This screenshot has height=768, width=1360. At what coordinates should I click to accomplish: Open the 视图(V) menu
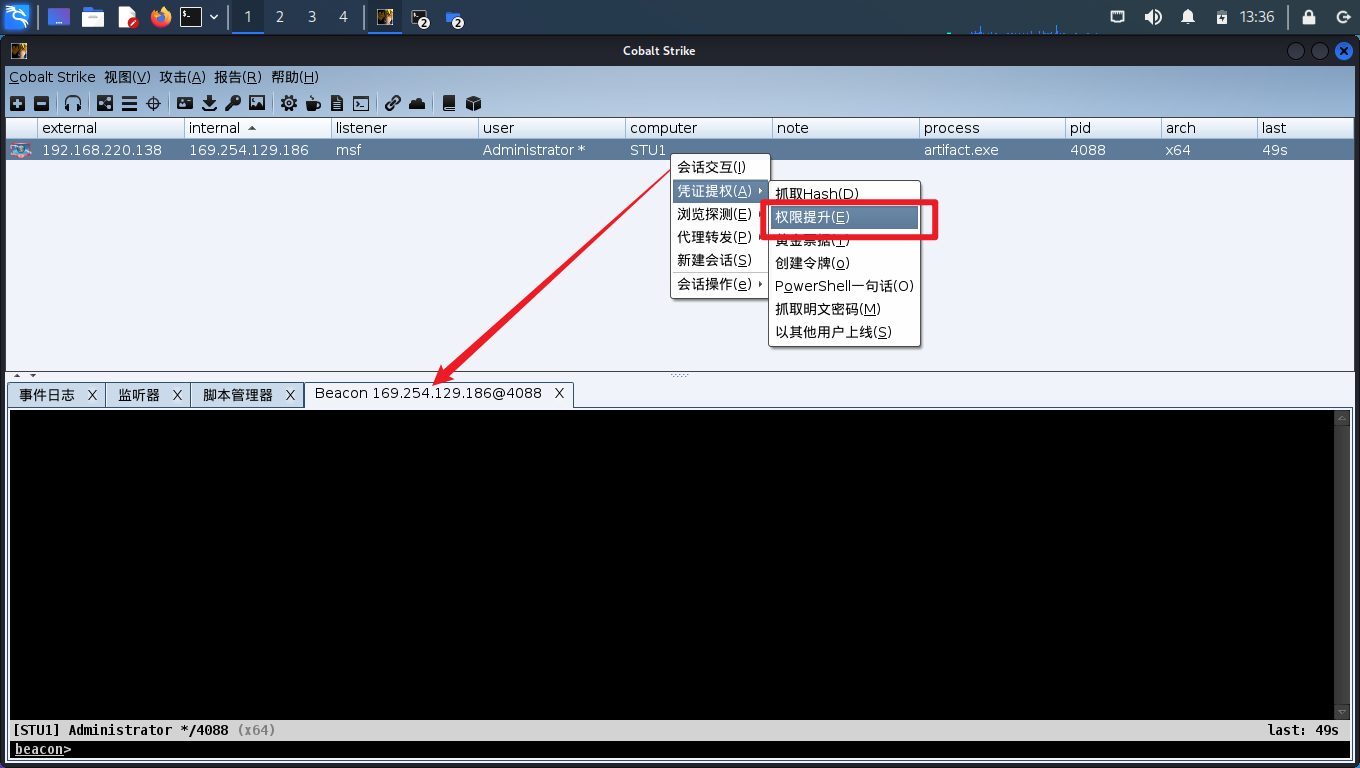tap(127, 77)
